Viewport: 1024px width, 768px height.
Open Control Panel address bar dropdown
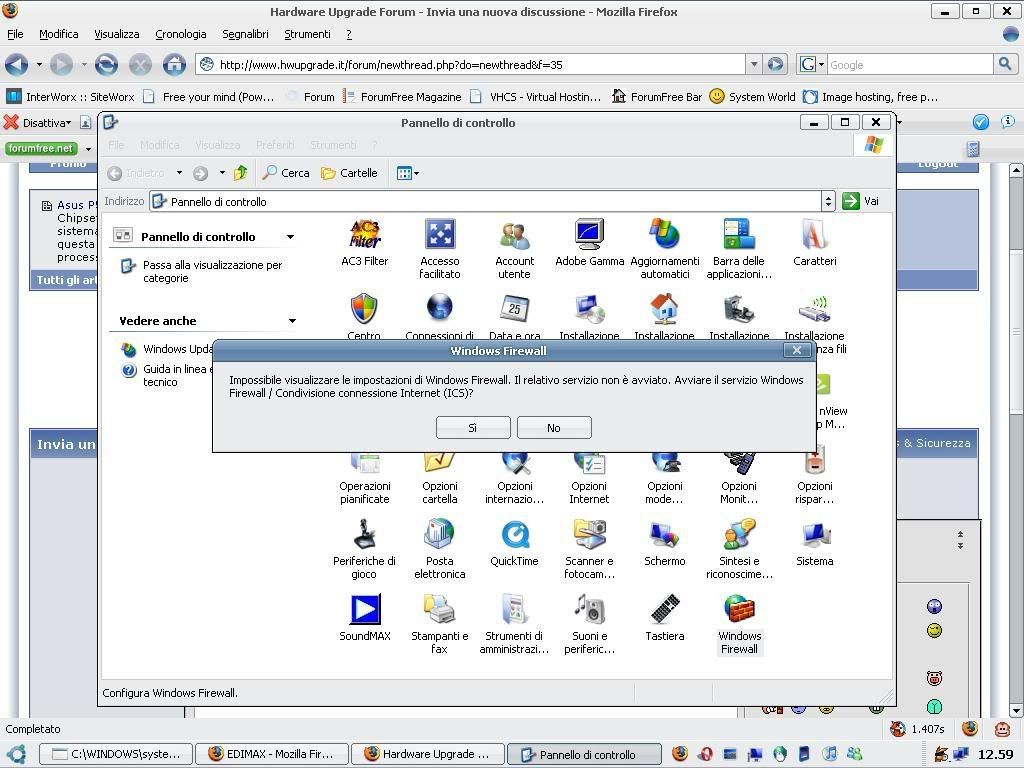tap(828, 201)
